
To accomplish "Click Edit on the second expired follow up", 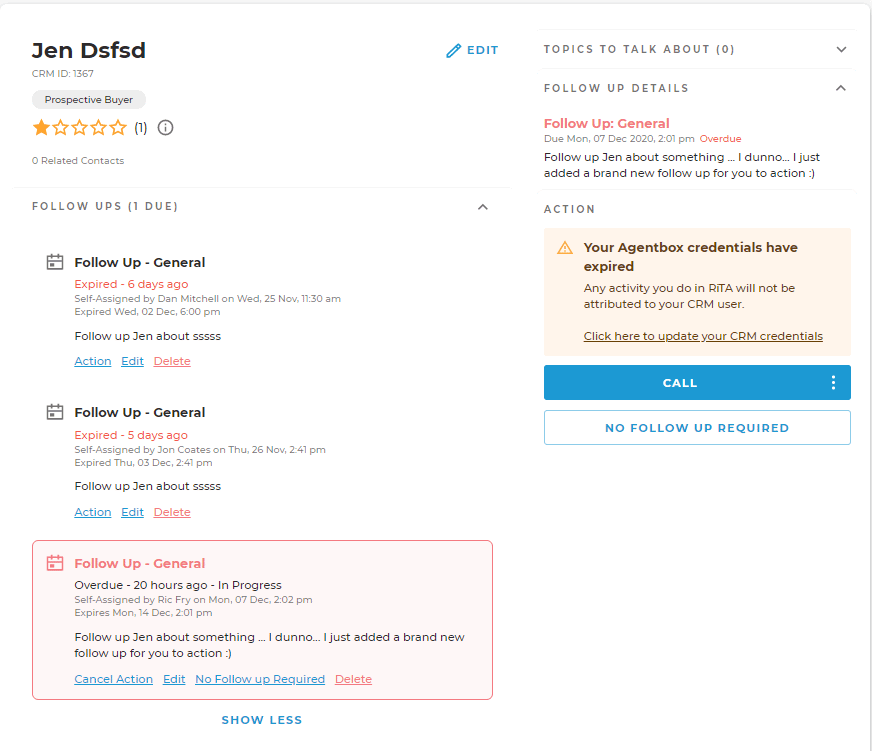I will point(132,512).
